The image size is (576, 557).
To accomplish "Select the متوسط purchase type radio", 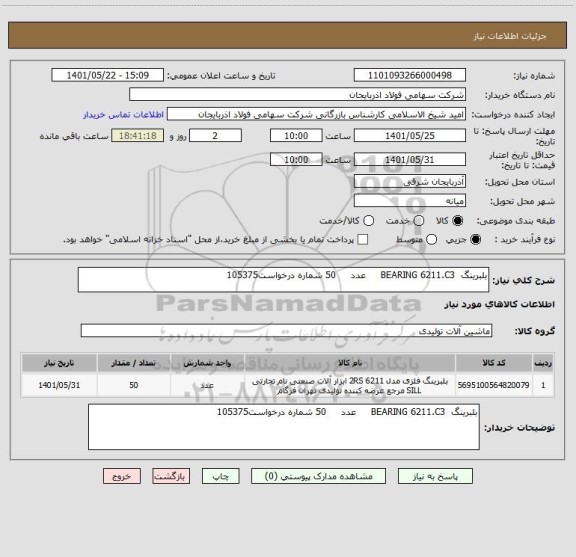I will 431,240.
